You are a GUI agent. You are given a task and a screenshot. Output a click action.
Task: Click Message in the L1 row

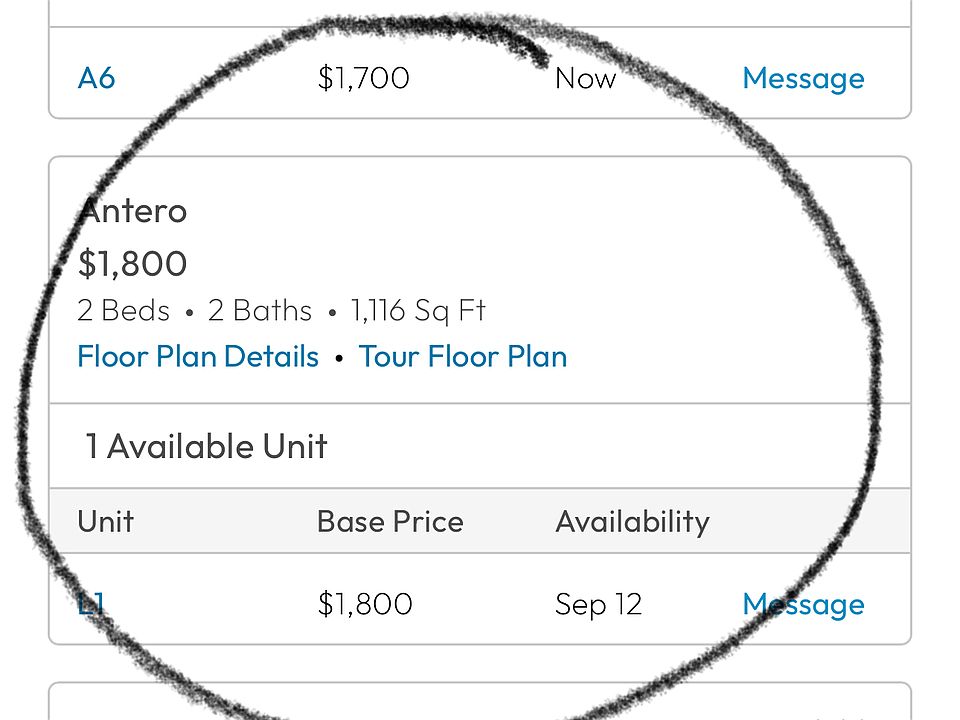[x=803, y=604]
